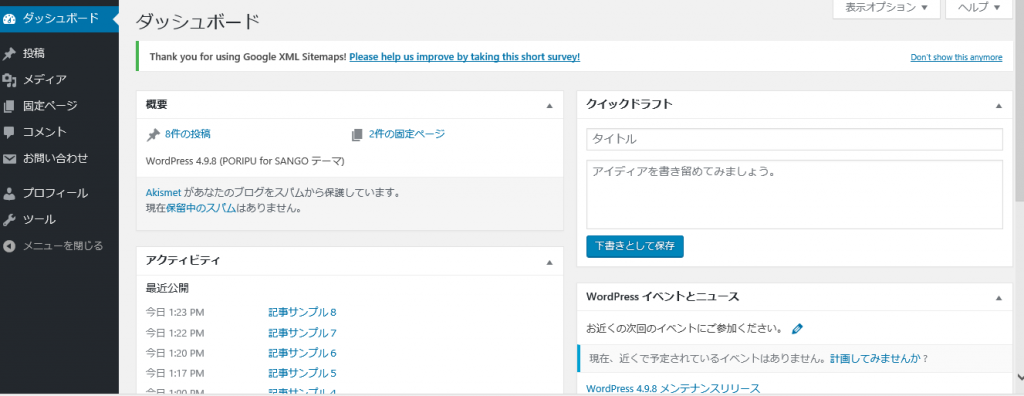Viewport: 1024px width, 396px height.
Task: Click the 計画してみませんか link
Action: [875, 359]
